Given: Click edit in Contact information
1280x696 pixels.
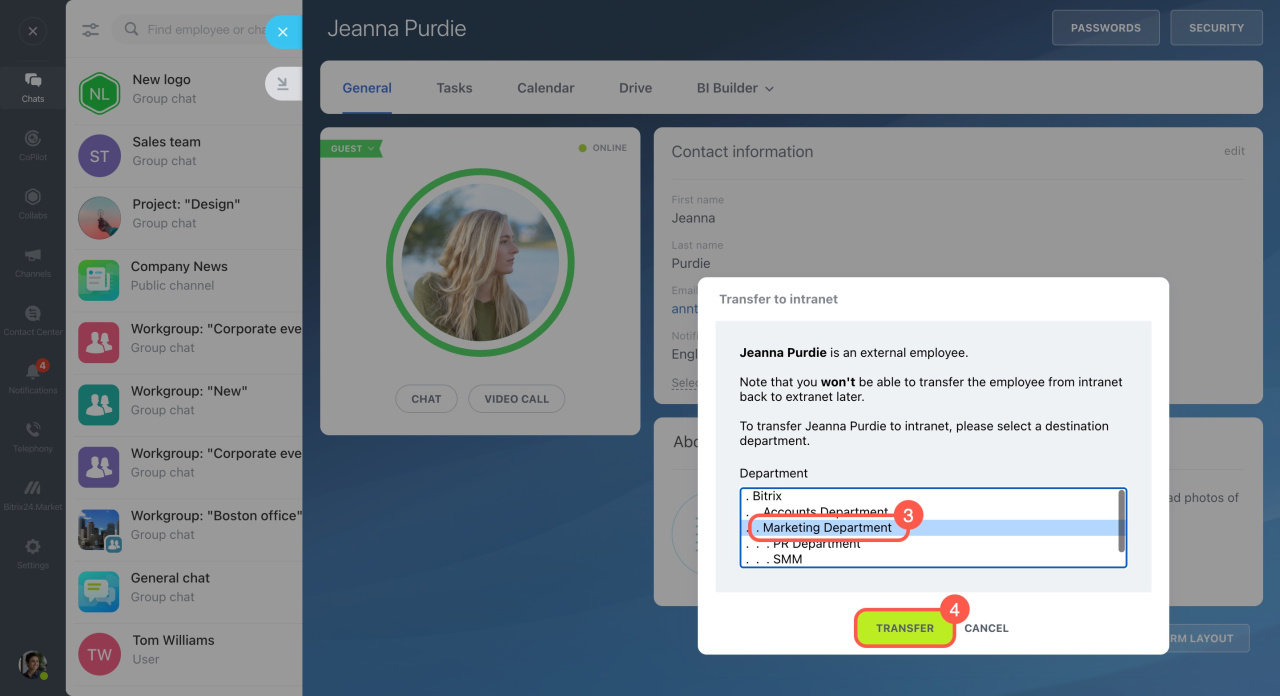Looking at the screenshot, I should [1234, 151].
